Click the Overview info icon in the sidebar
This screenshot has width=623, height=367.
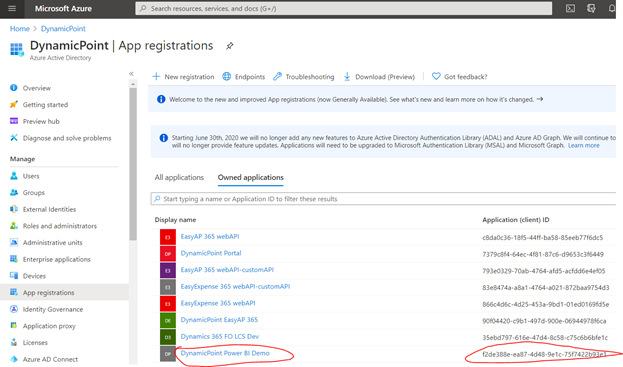[14, 88]
